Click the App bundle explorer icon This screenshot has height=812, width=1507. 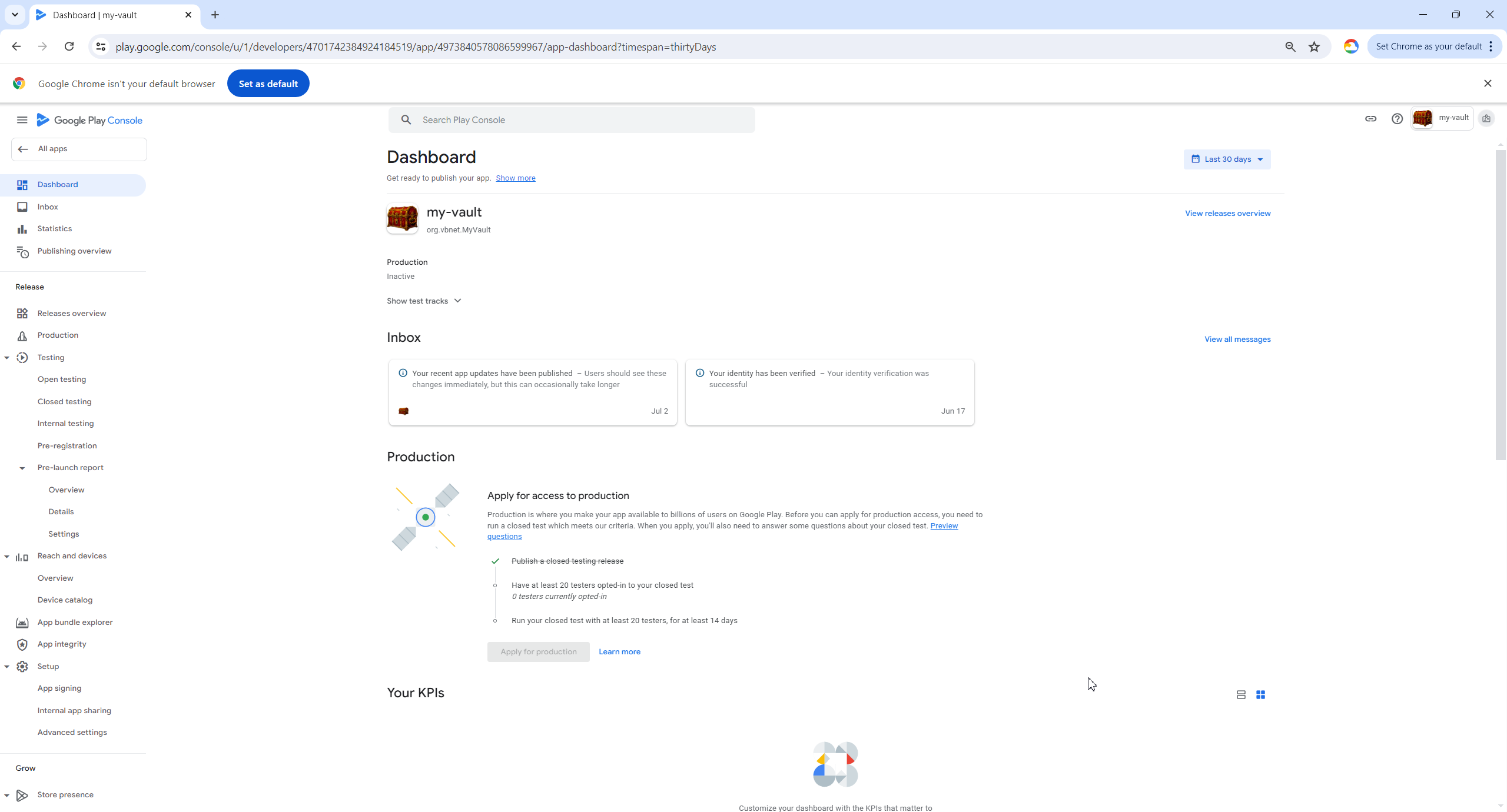pyautogui.click(x=22, y=623)
